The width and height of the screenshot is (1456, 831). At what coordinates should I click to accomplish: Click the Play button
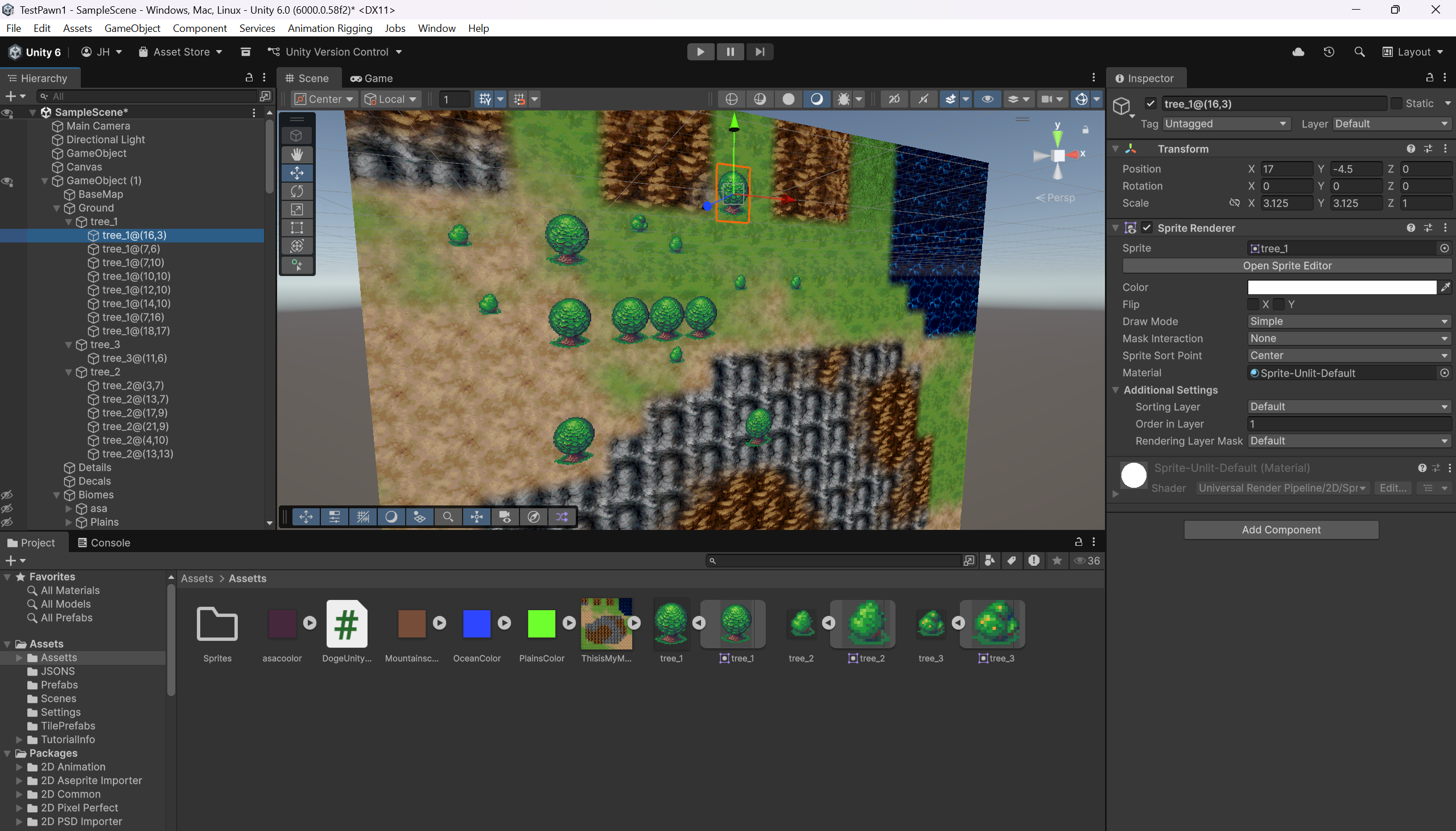pos(700,52)
